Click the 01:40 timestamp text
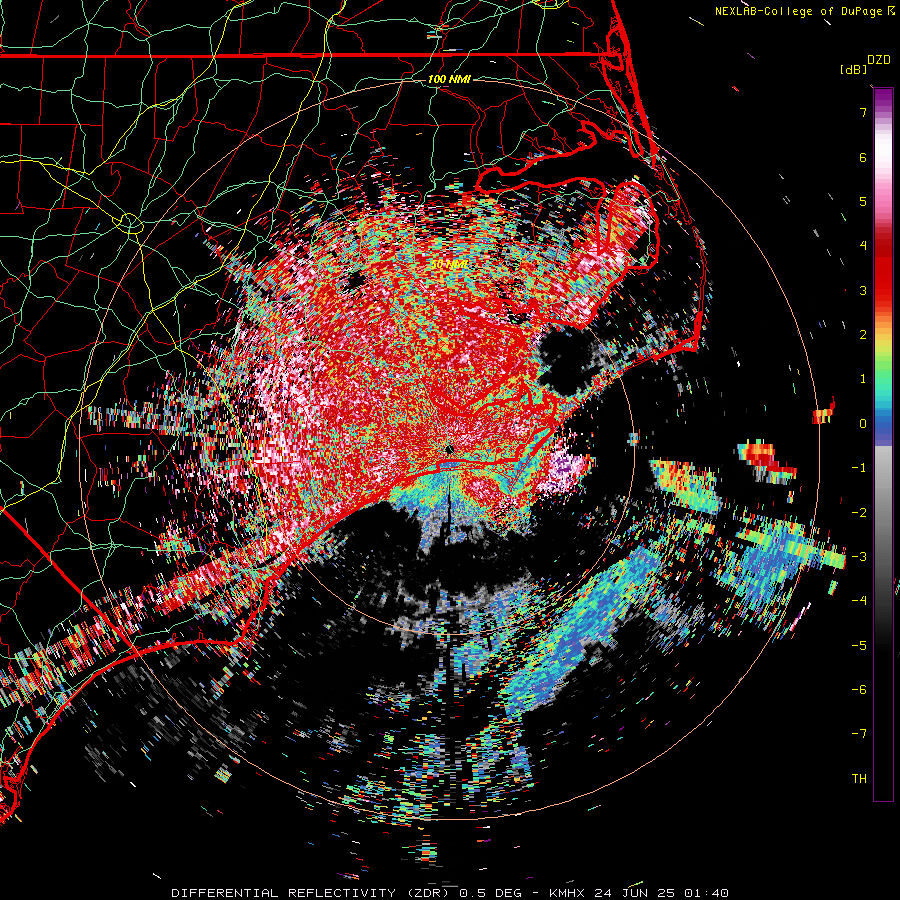 707,893
